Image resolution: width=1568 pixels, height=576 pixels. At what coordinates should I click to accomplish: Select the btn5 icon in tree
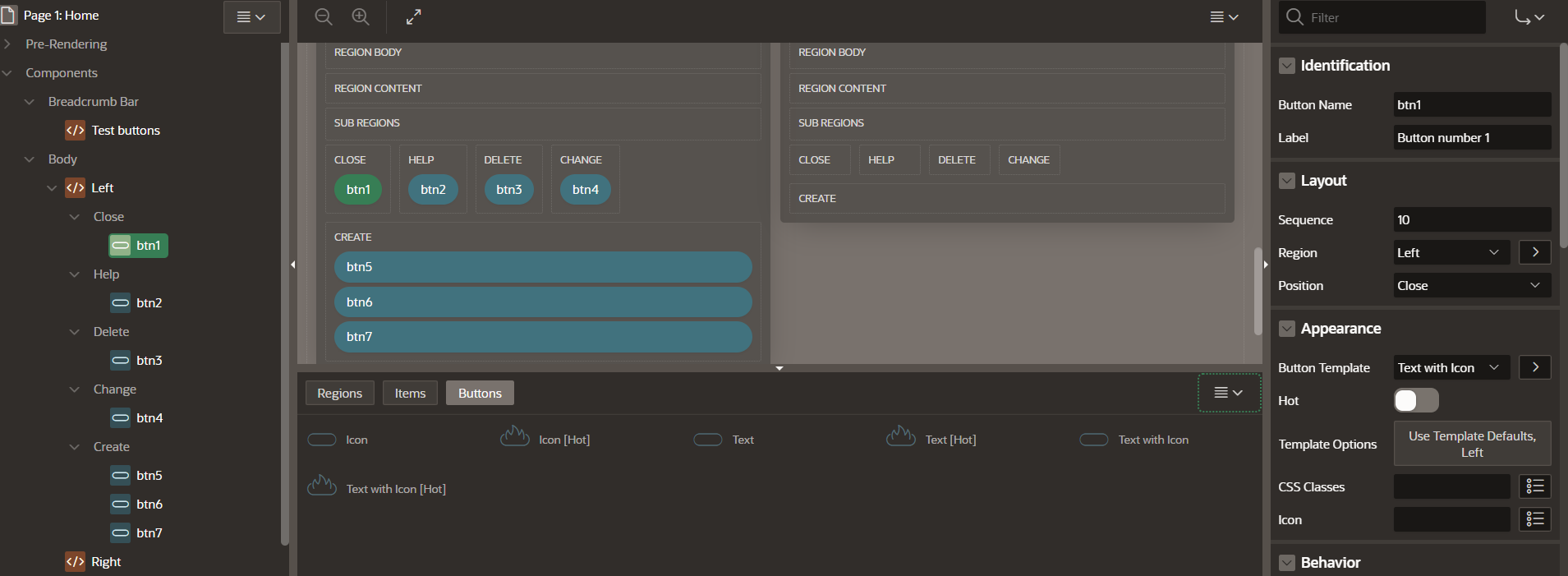(121, 475)
